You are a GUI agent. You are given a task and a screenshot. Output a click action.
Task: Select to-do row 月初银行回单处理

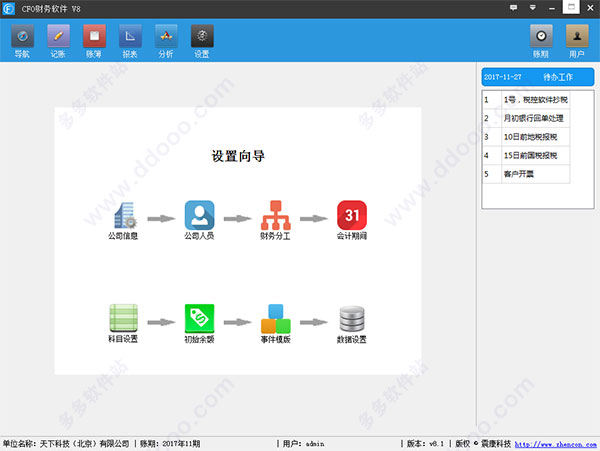point(526,118)
